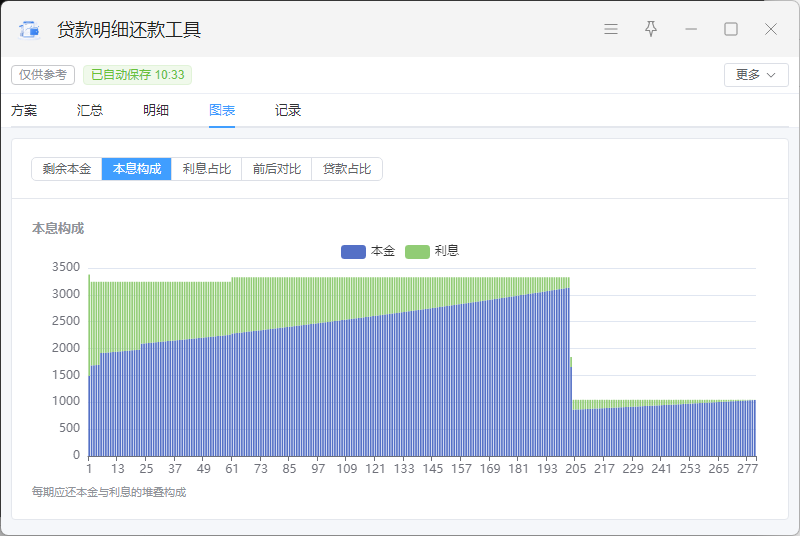Click the 3500 y-axis label
Image resolution: width=800 pixels, height=536 pixels.
pyautogui.click(x=66, y=267)
